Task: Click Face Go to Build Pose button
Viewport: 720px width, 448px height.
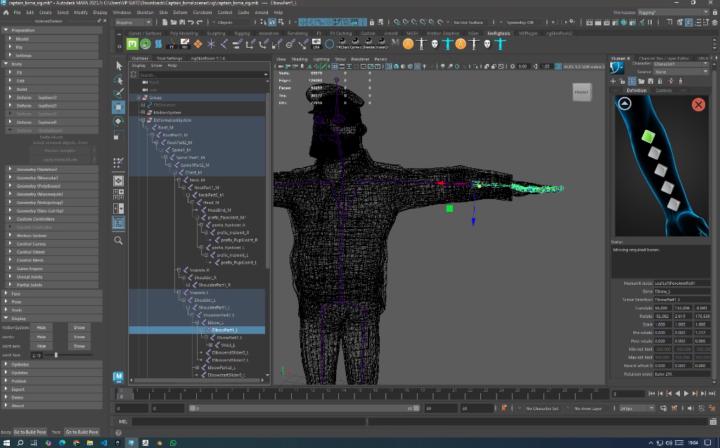Action: coord(82,432)
